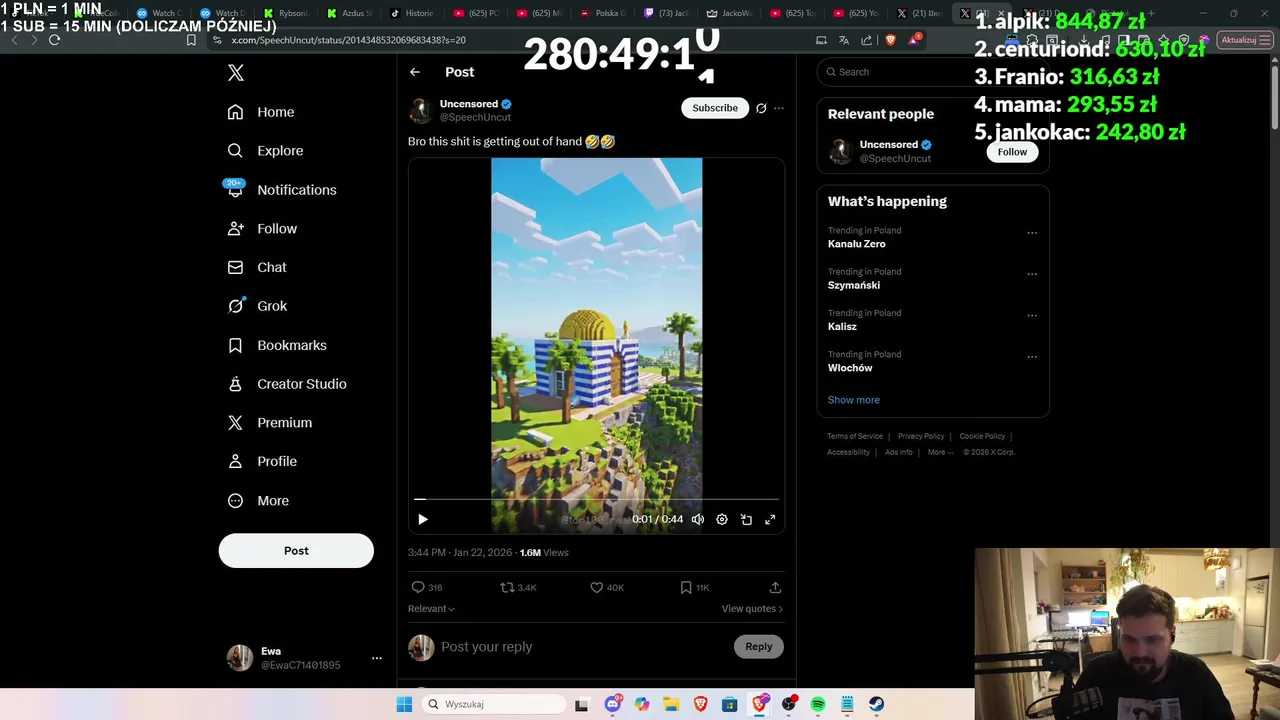Open options for the Szymański trend
This screenshot has height=720, width=1280.
pos(1032,274)
